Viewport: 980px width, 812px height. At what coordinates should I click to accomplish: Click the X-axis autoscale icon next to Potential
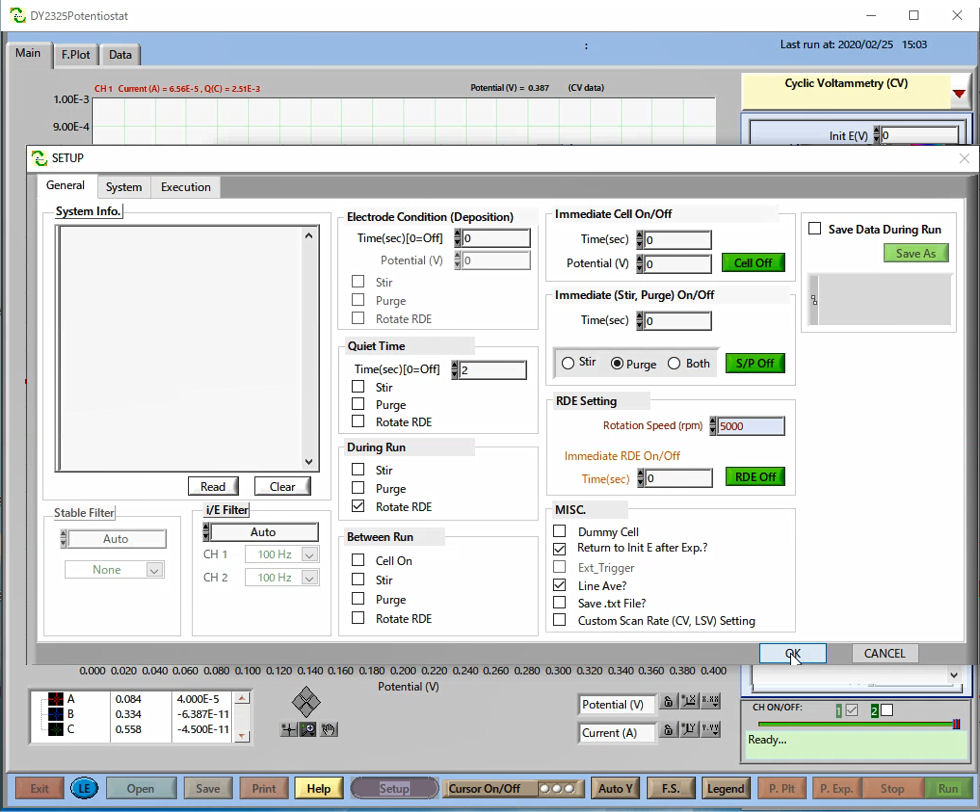pos(689,704)
